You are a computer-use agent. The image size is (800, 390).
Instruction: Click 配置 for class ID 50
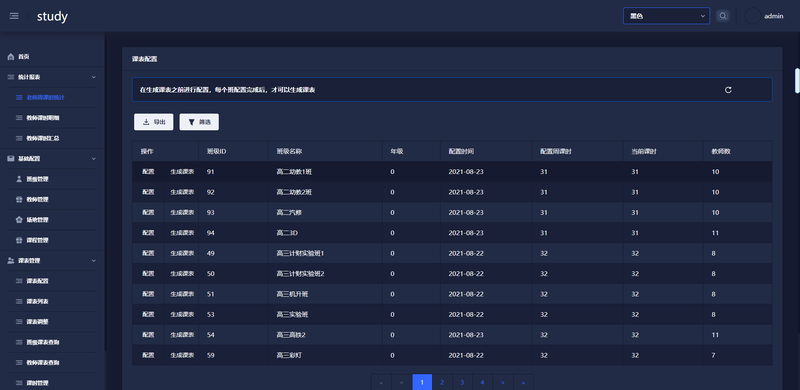pyautogui.click(x=148, y=274)
